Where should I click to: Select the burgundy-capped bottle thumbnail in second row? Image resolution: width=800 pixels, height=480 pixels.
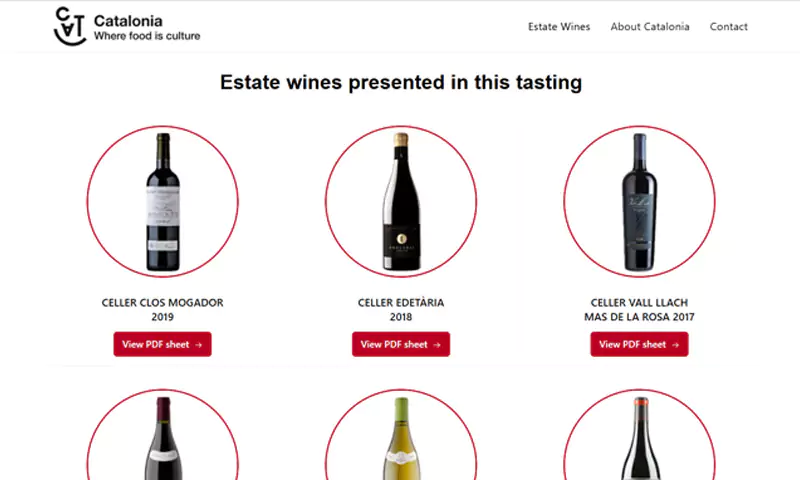click(x=163, y=438)
